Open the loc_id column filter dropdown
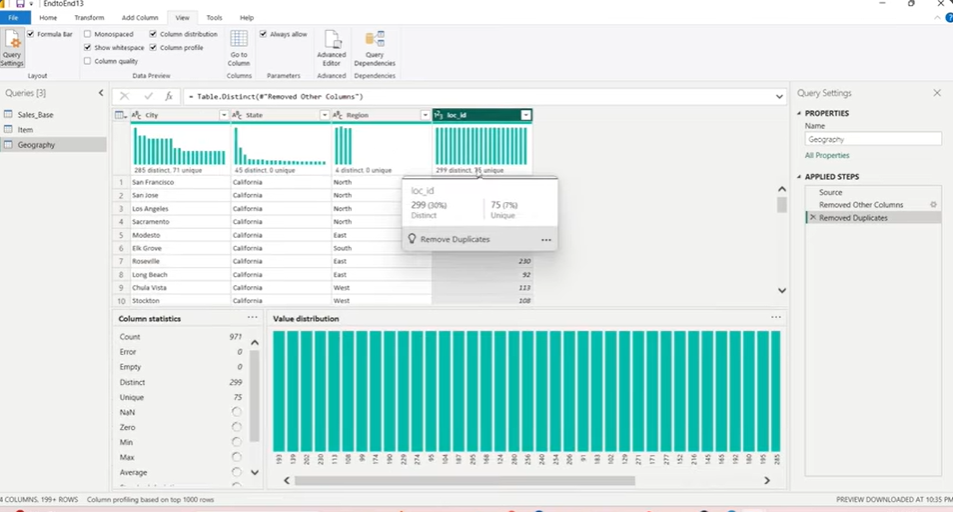 pos(526,115)
